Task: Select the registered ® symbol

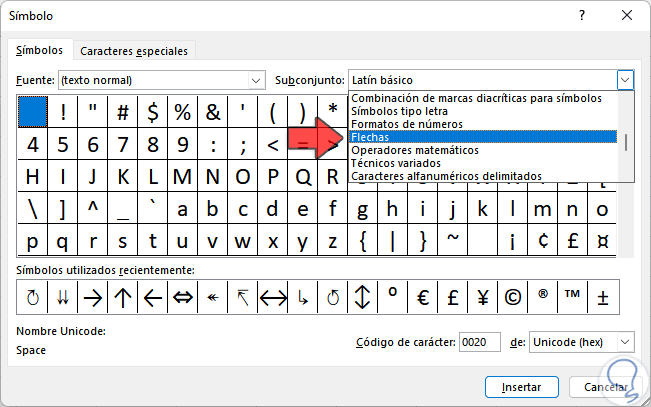Action: click(x=543, y=297)
